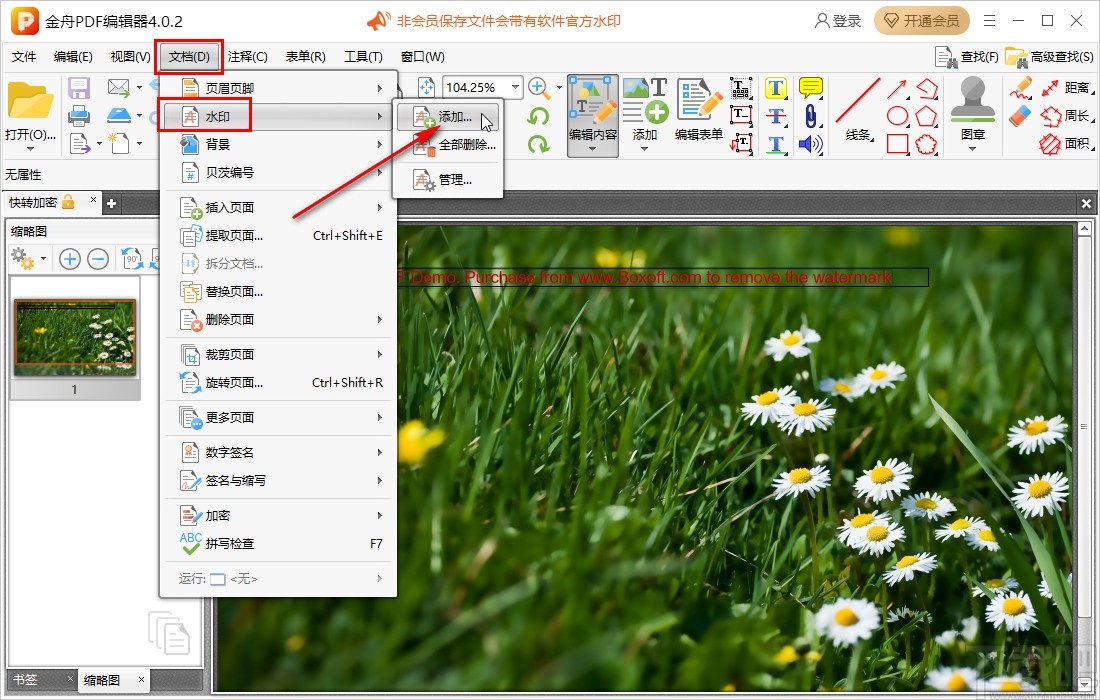This screenshot has height=700, width=1100.
Task: Click the Open folder icon
Action: [x=30, y=101]
